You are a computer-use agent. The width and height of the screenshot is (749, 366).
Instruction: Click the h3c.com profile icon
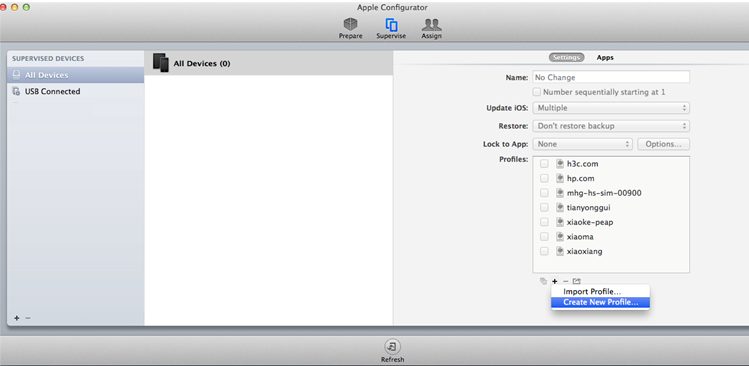560,164
